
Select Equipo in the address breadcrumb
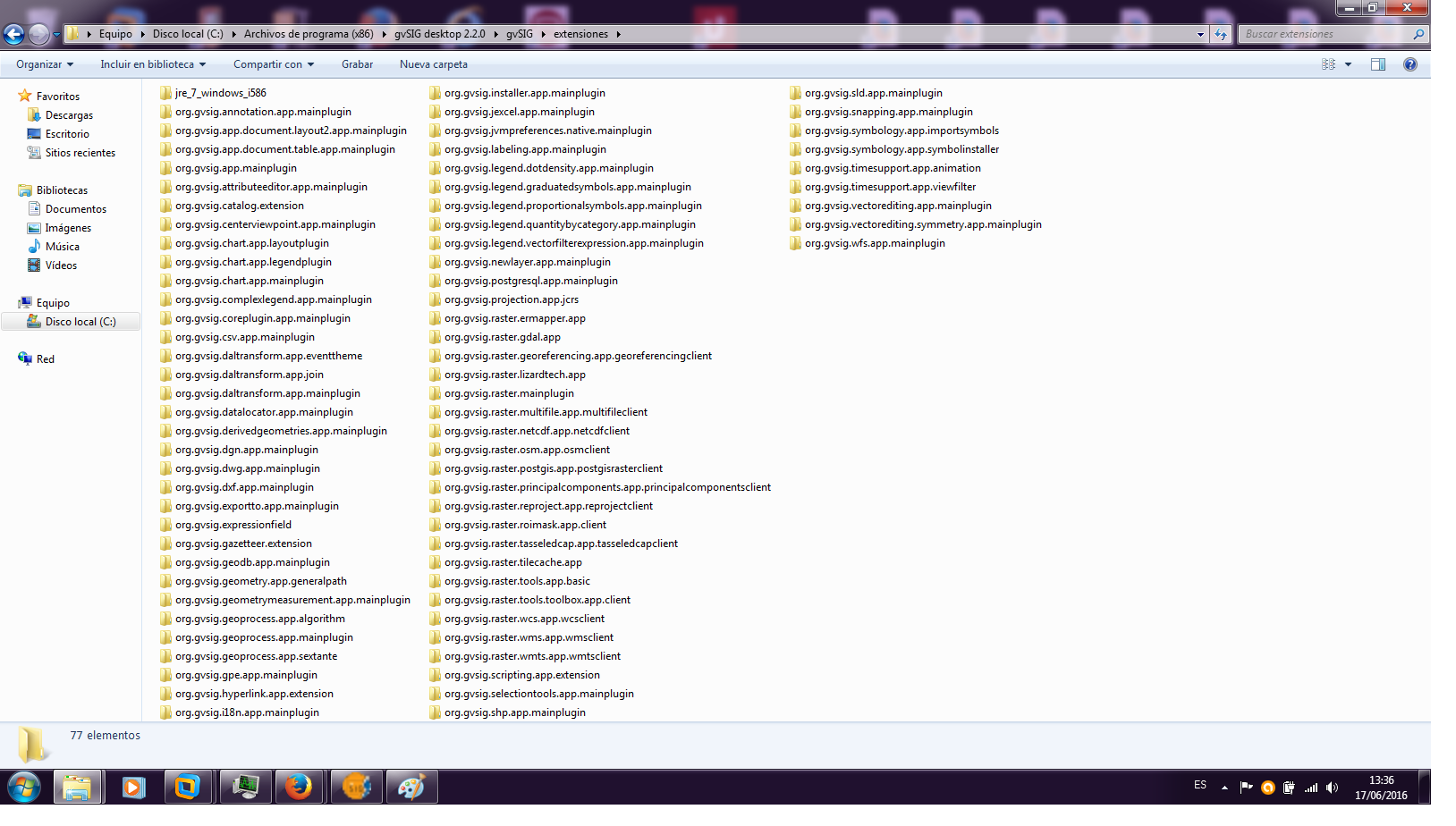click(x=115, y=34)
